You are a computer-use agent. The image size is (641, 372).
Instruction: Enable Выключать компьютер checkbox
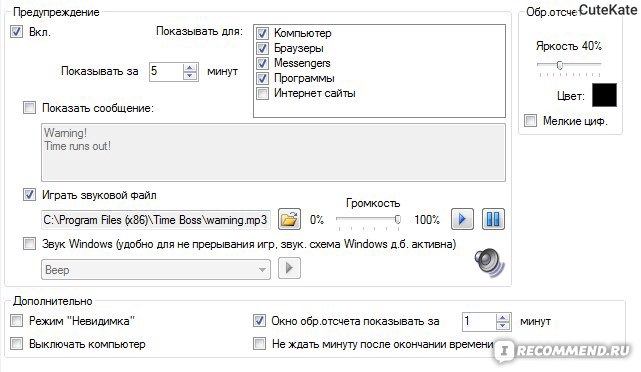point(16,343)
